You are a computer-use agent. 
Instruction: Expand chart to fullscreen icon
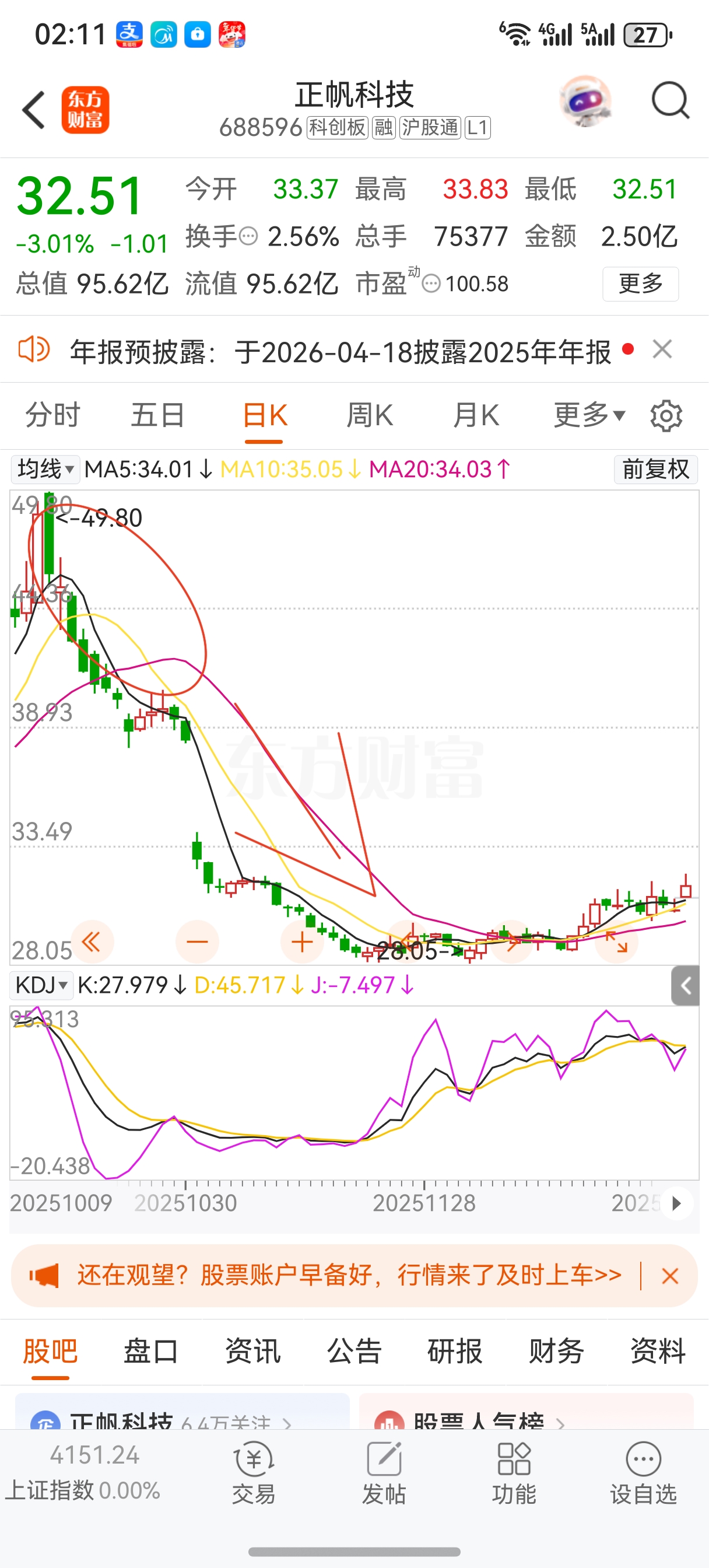tap(616, 942)
